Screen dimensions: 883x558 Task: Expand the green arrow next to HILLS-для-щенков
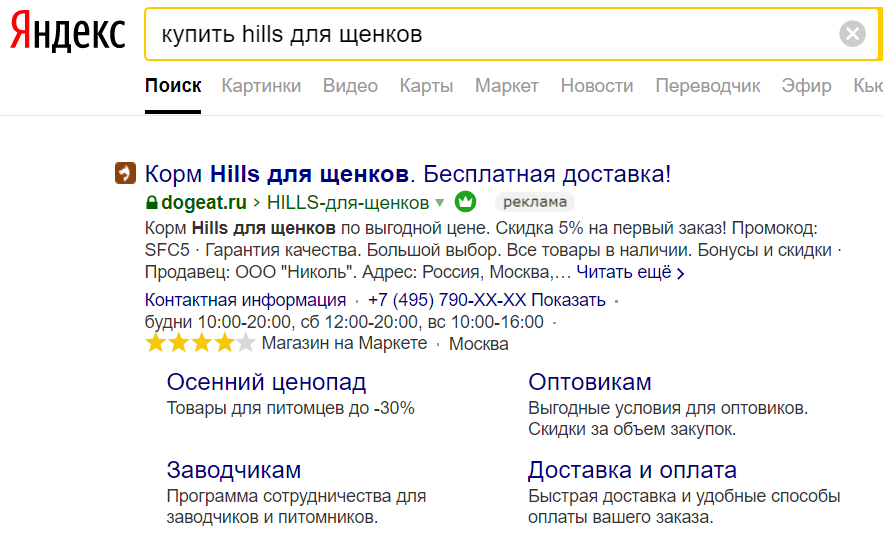[439, 203]
